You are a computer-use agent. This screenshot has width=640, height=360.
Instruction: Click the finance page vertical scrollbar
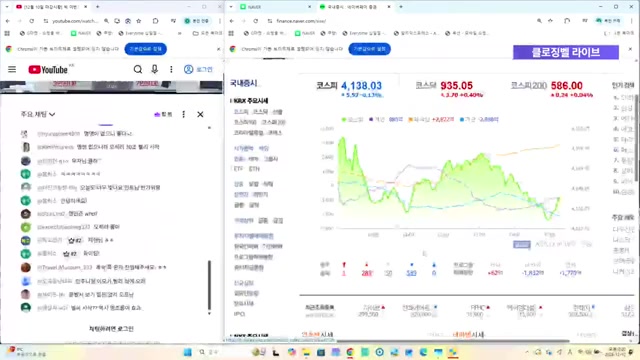637,138
